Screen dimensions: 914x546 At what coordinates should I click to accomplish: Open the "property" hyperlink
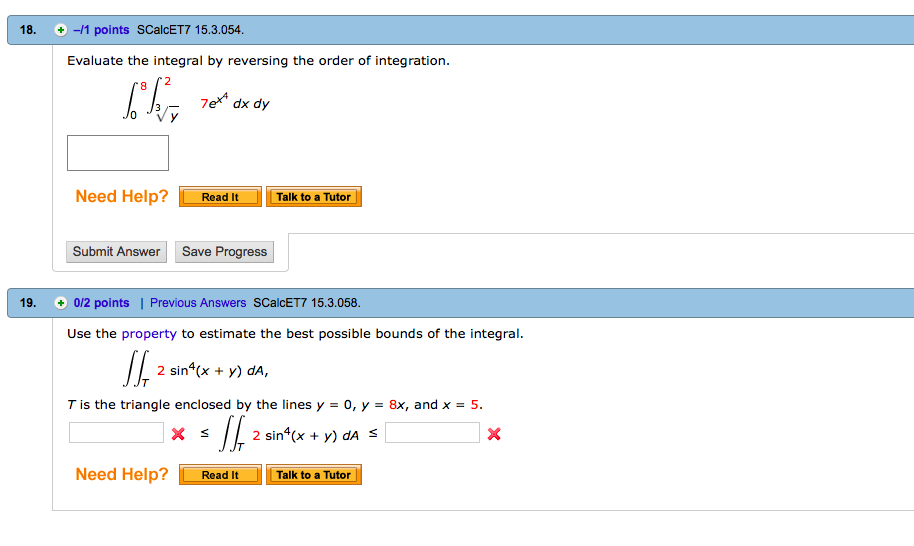149,333
